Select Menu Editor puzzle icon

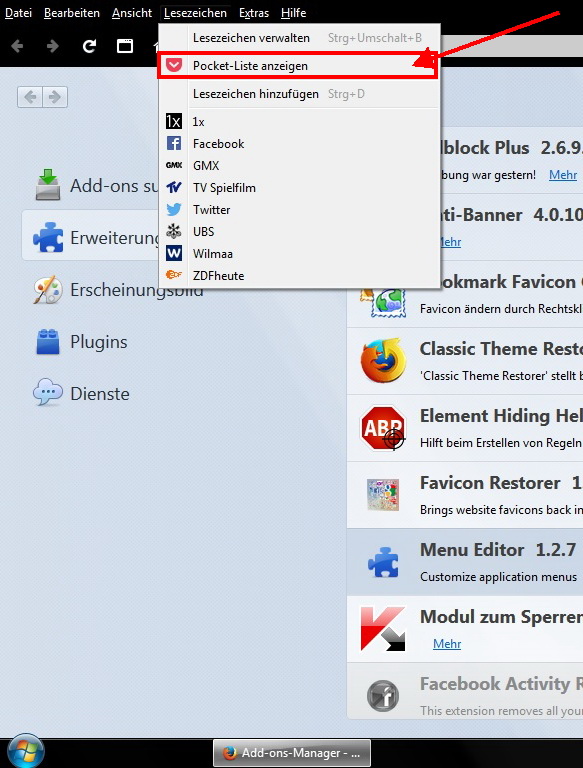coord(383,562)
